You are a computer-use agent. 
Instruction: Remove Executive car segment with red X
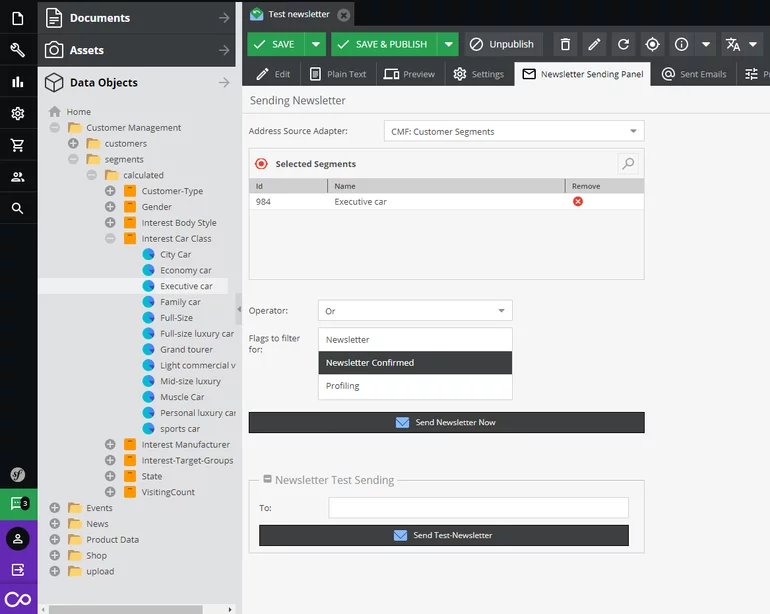[x=578, y=201]
